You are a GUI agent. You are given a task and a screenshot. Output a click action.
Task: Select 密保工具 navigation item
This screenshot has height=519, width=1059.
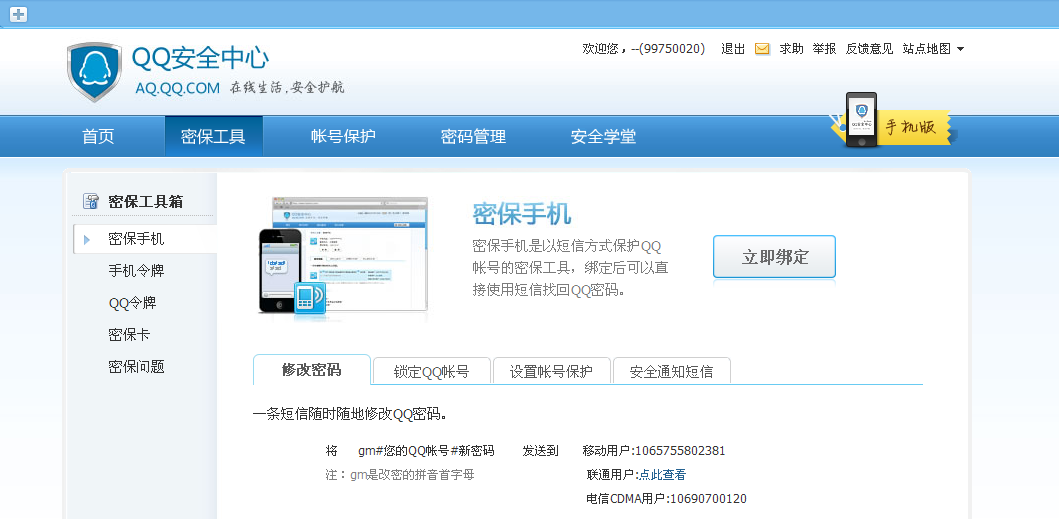point(213,137)
